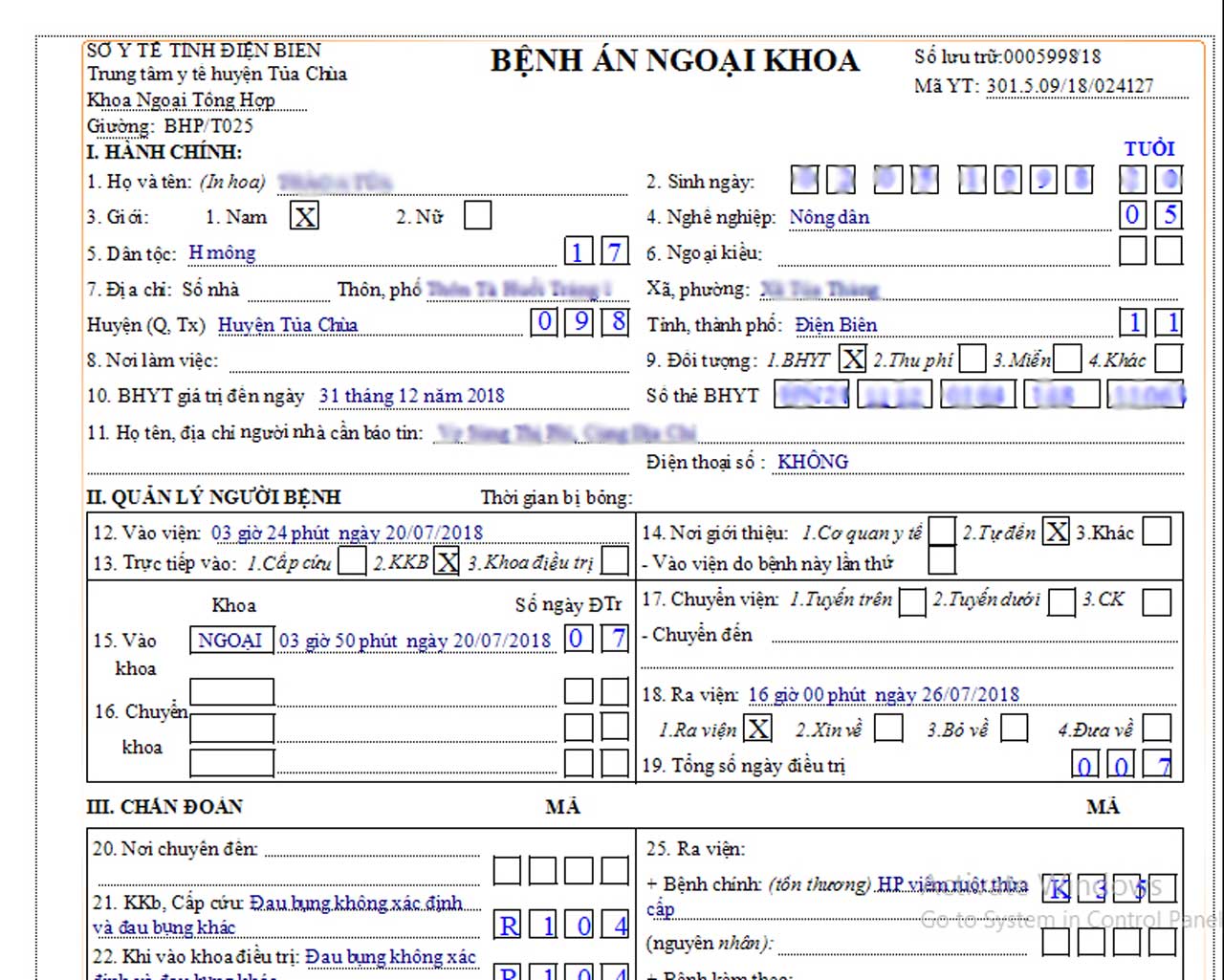Toggle the '1.BHYT' insurance checkbox
1224x980 pixels.
point(853,359)
